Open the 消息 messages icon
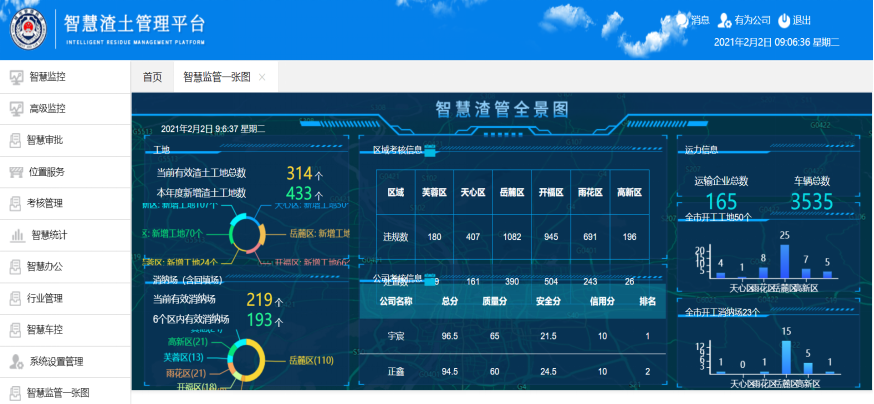Image resolution: width=874 pixels, height=404 pixels. tap(682, 20)
